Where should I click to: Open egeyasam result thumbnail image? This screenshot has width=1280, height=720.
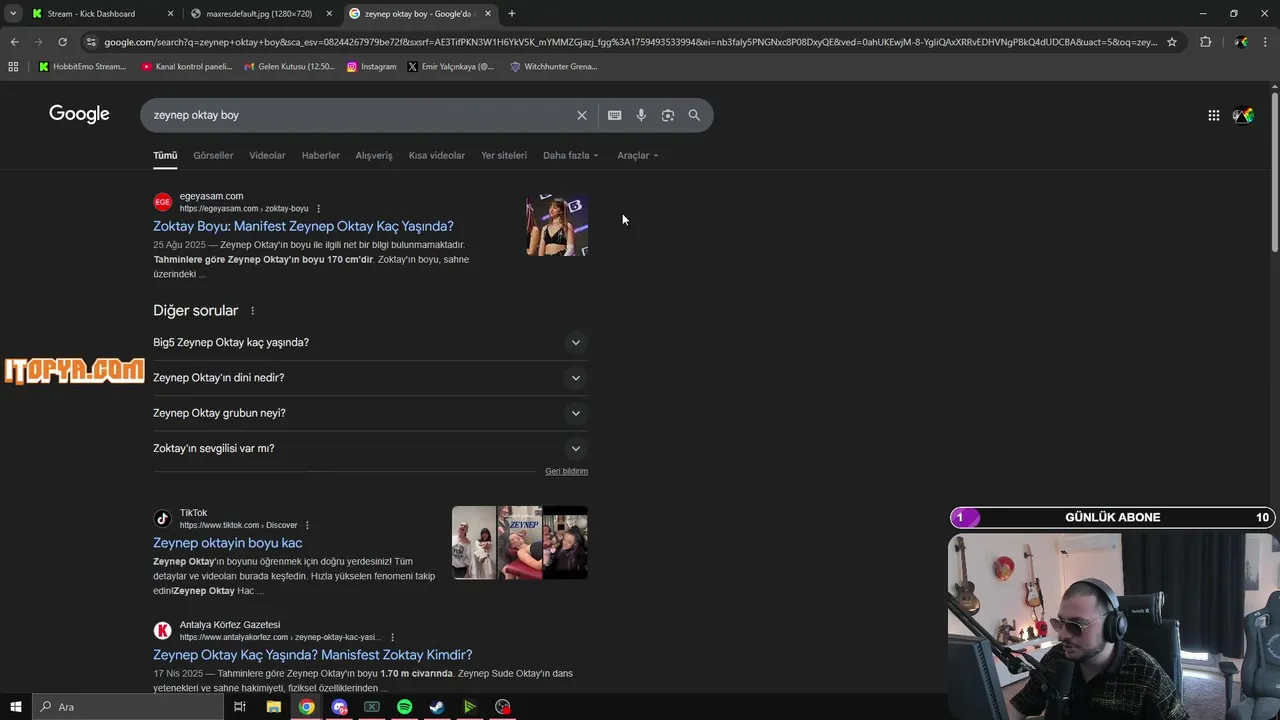tap(557, 226)
